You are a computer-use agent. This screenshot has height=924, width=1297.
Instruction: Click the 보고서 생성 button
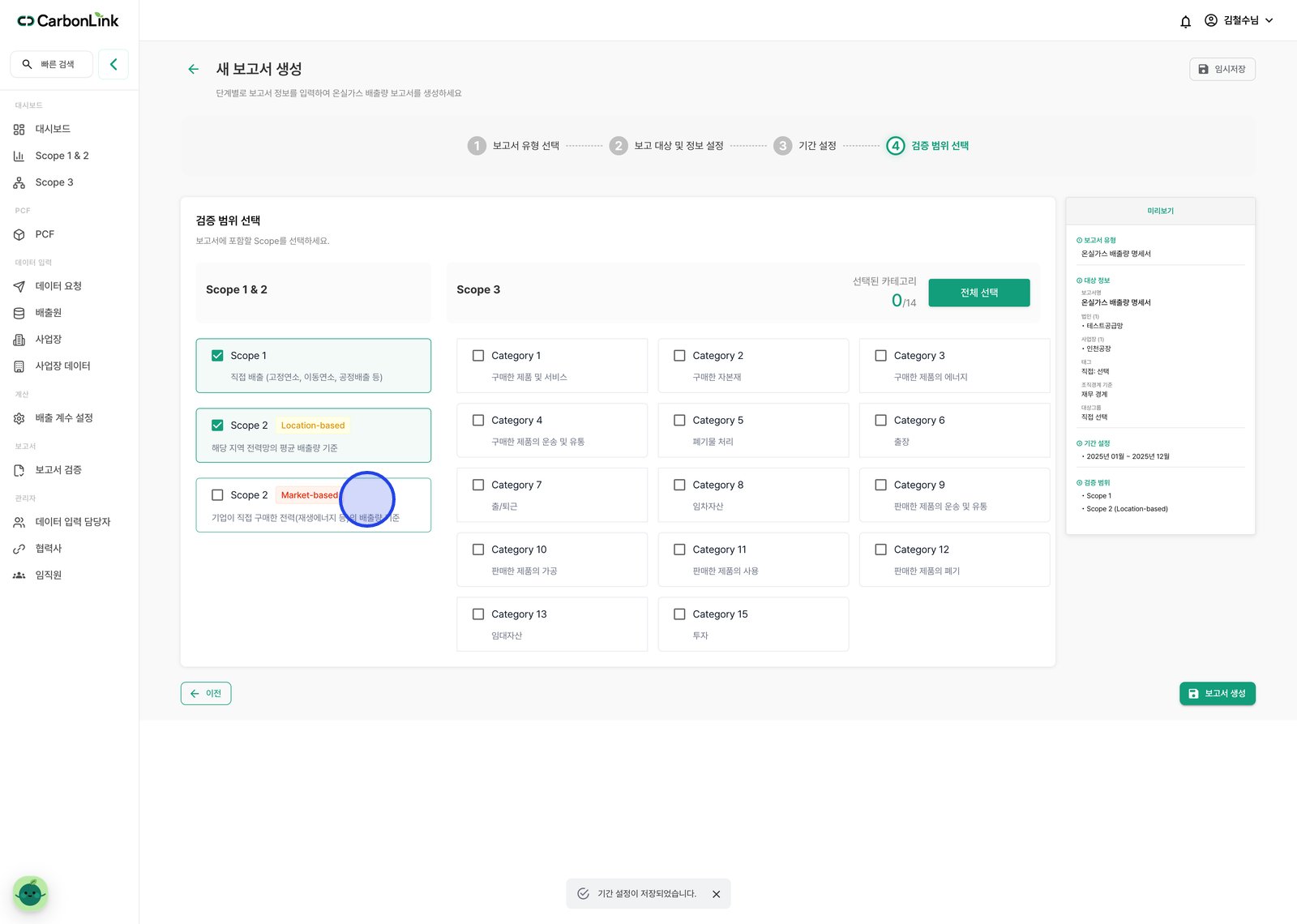pyautogui.click(x=1217, y=694)
